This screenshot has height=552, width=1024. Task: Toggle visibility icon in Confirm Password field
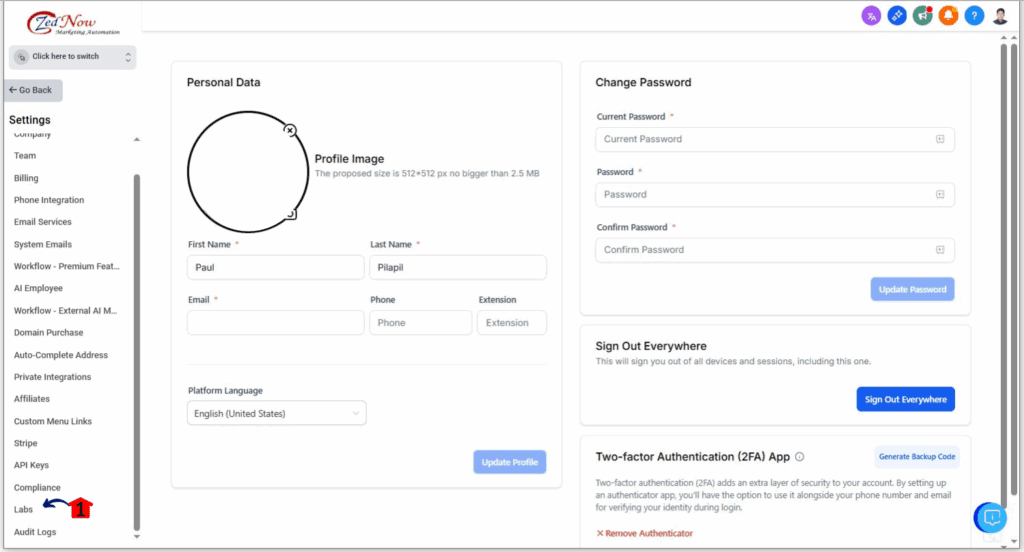click(x=940, y=250)
